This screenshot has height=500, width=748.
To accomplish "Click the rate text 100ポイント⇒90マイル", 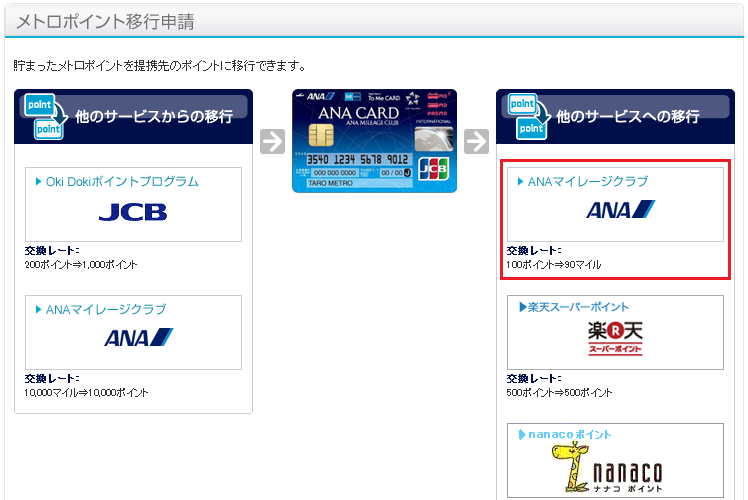I will (553, 264).
